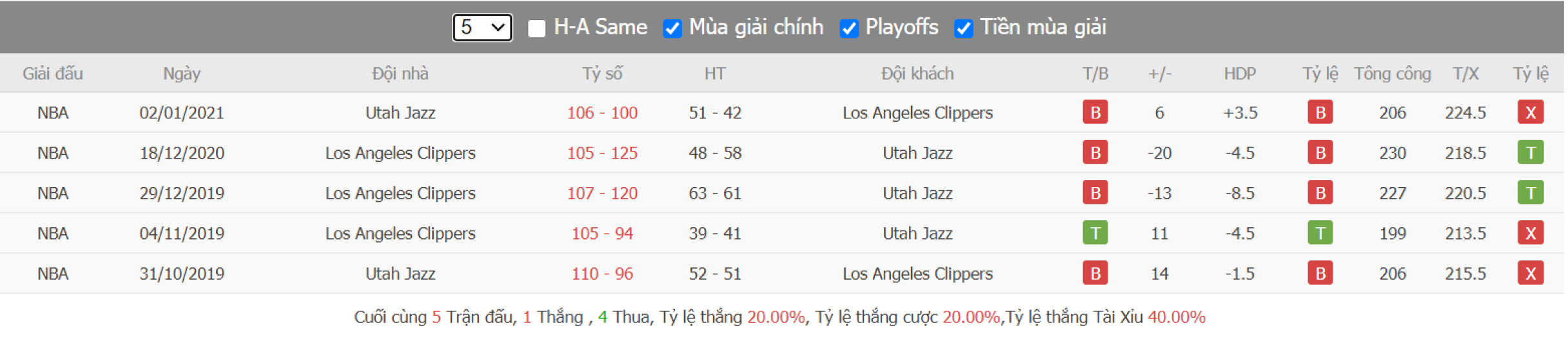Click the red B badge in the T/B column for 02/01/2021
The width and height of the screenshot is (1568, 356).
(1095, 113)
